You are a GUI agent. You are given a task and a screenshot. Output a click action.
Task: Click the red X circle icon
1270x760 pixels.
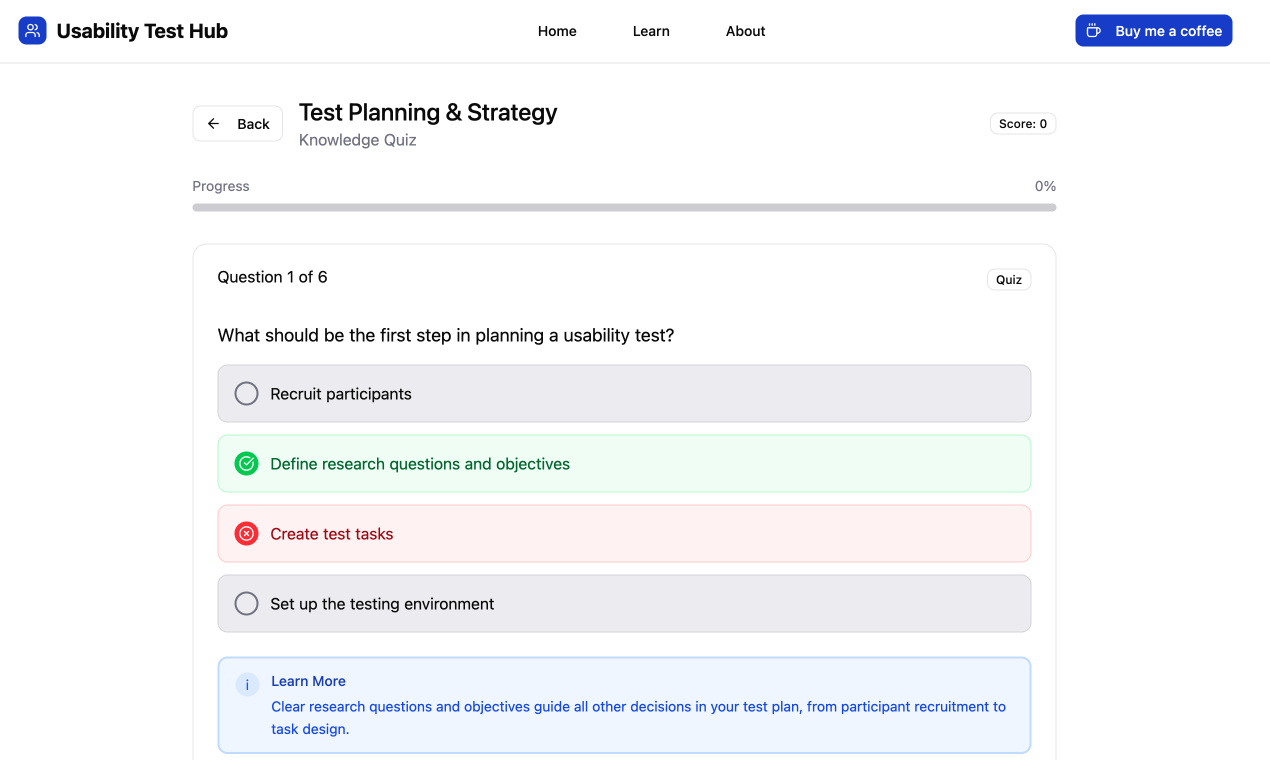pos(246,534)
